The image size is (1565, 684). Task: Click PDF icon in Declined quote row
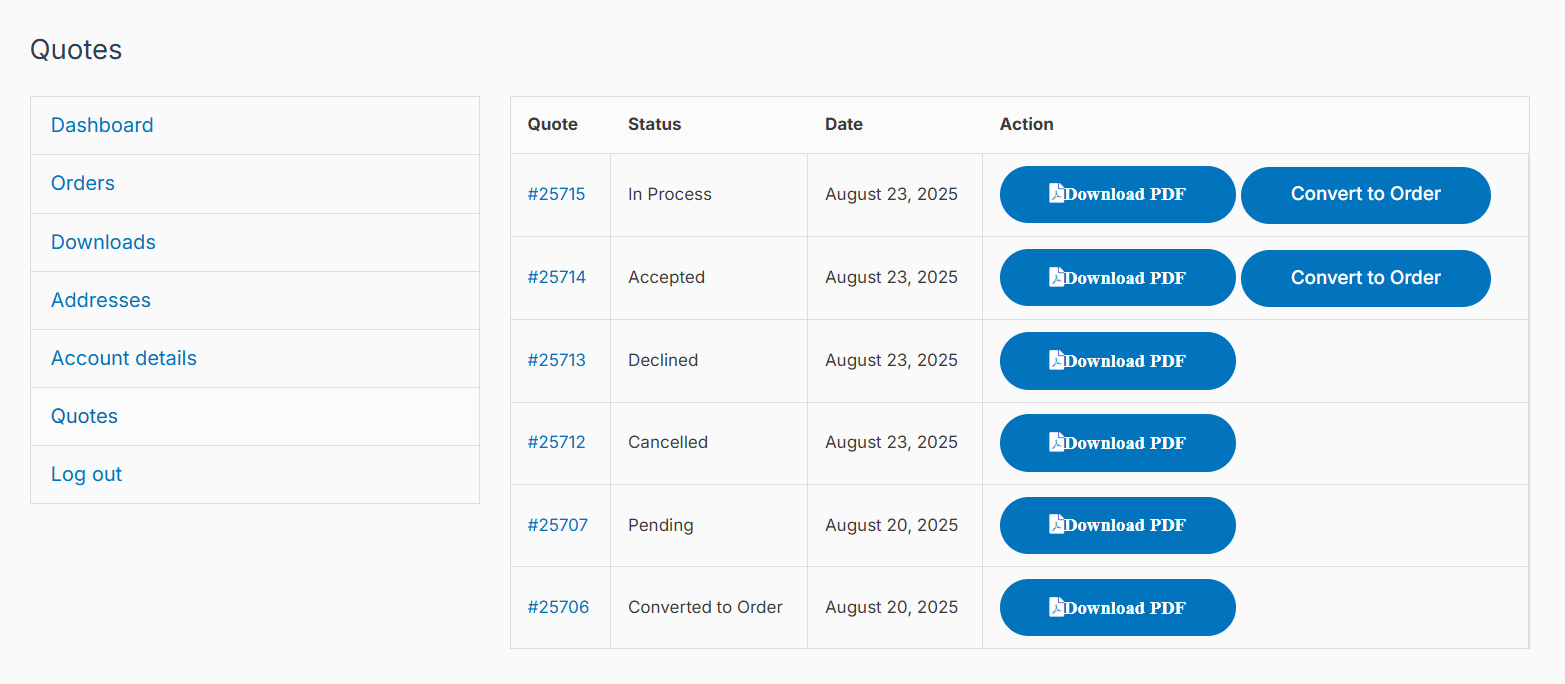pos(1056,360)
